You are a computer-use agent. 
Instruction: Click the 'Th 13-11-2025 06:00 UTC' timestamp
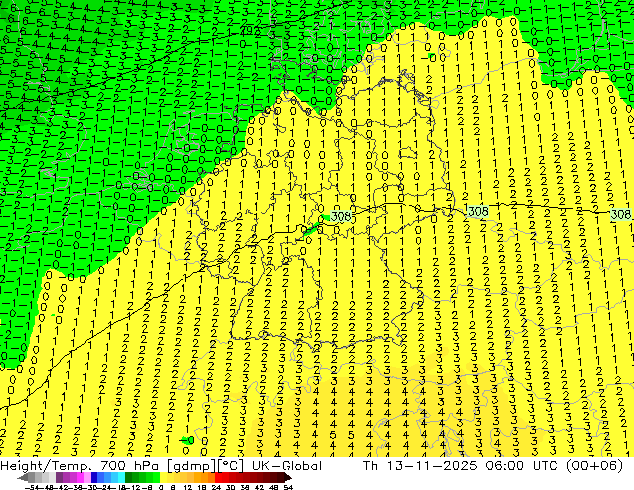(x=461, y=466)
